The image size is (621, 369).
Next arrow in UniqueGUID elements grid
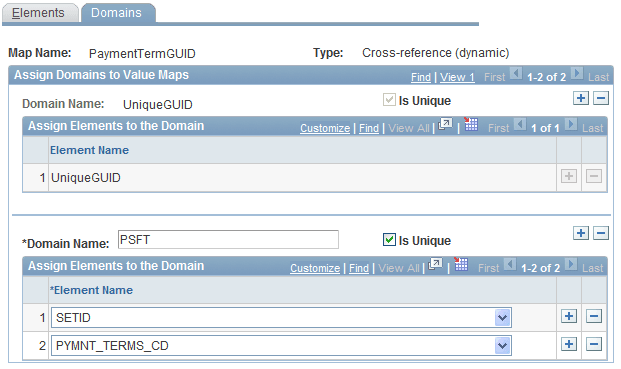pyautogui.click(x=571, y=125)
